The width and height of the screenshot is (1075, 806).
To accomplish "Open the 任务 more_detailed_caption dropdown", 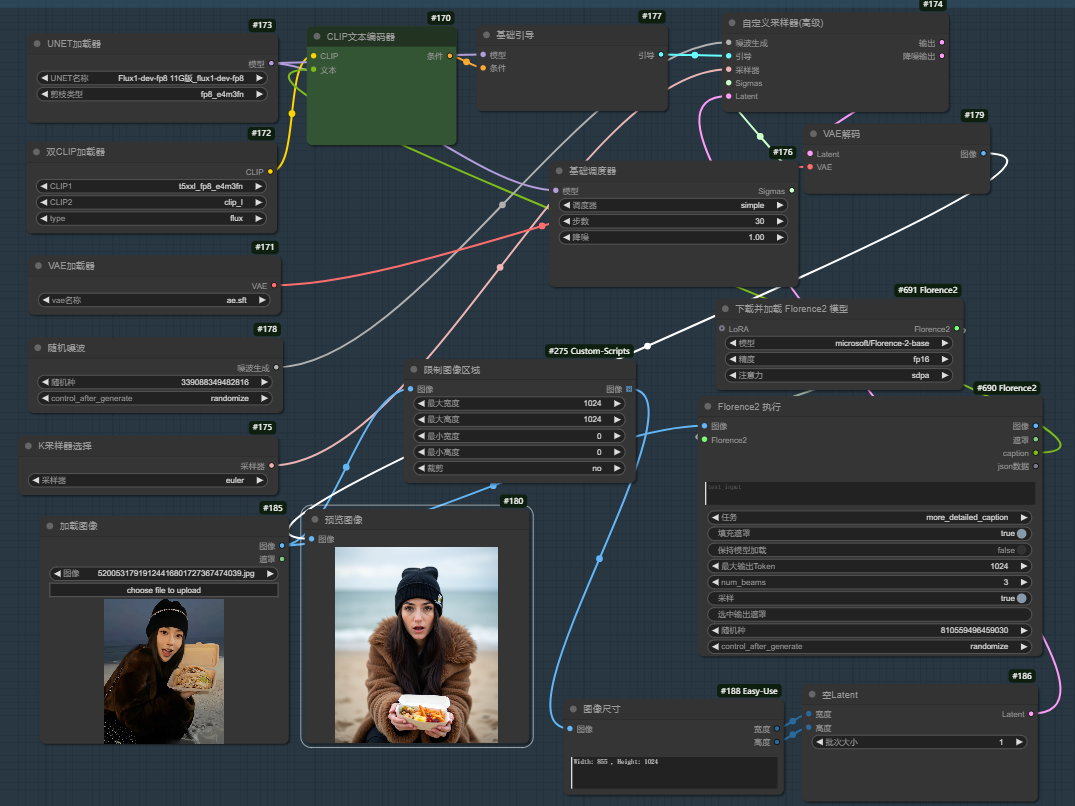I will [869, 518].
